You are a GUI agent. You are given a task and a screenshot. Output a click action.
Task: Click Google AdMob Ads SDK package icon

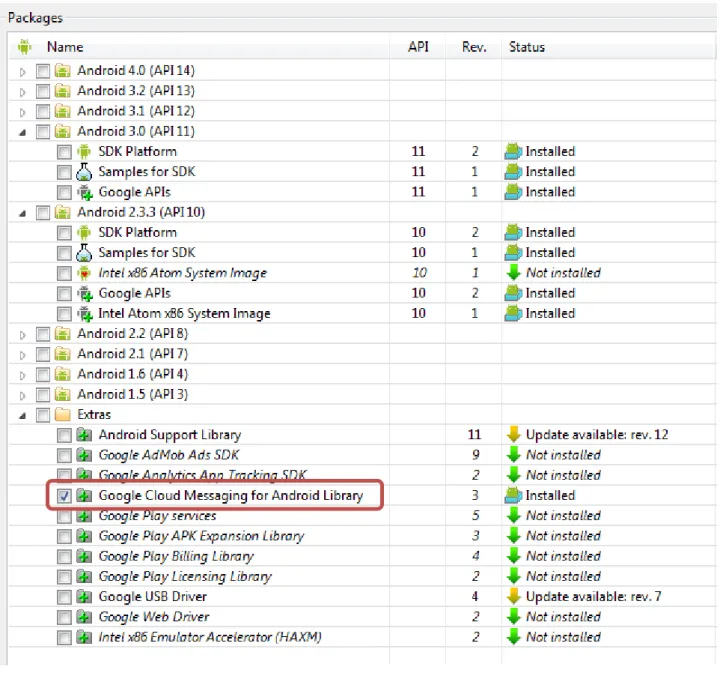coord(84,455)
